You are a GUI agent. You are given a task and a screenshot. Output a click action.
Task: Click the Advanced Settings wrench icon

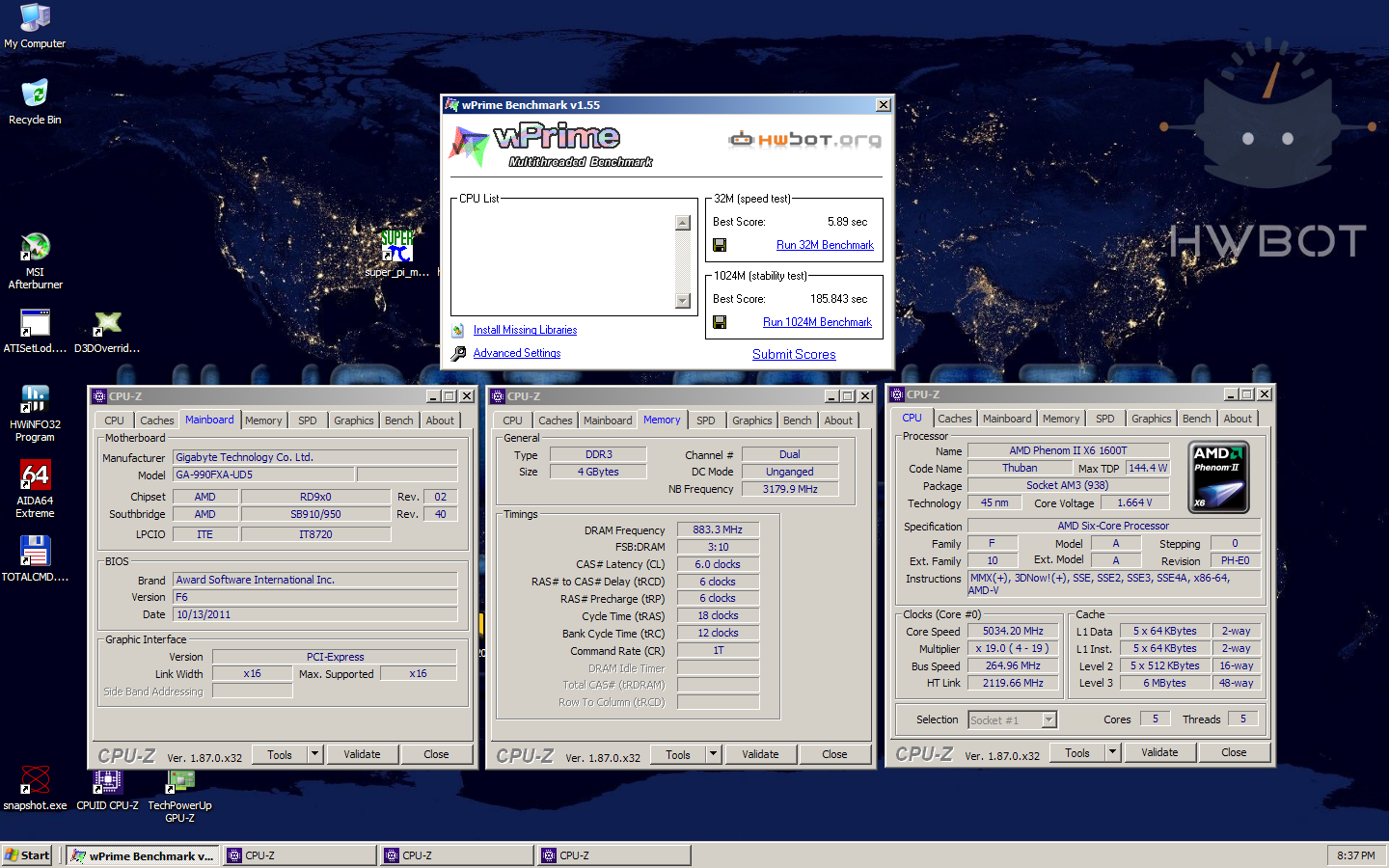click(x=458, y=353)
